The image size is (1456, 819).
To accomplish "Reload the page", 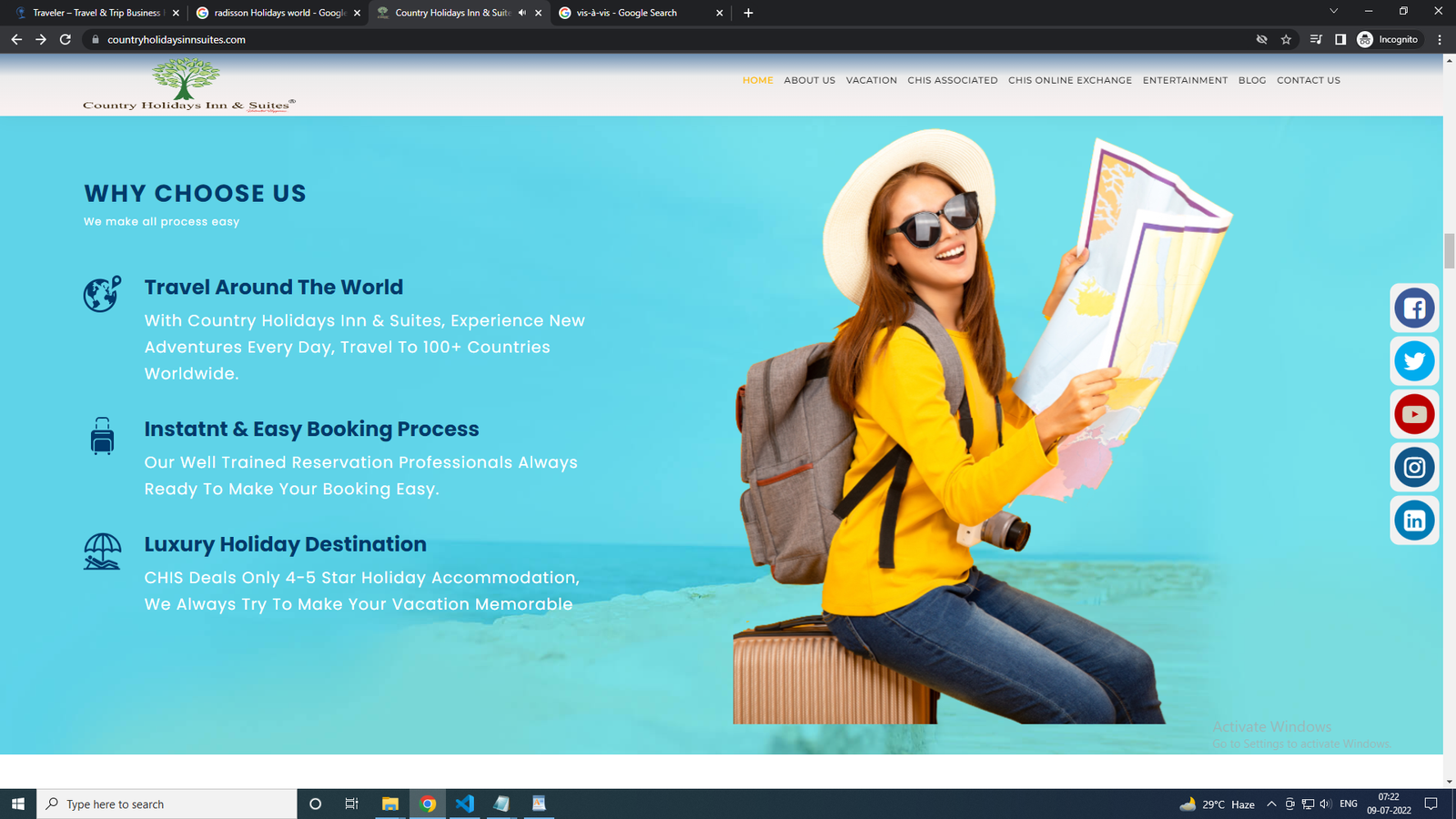I will coord(66,39).
